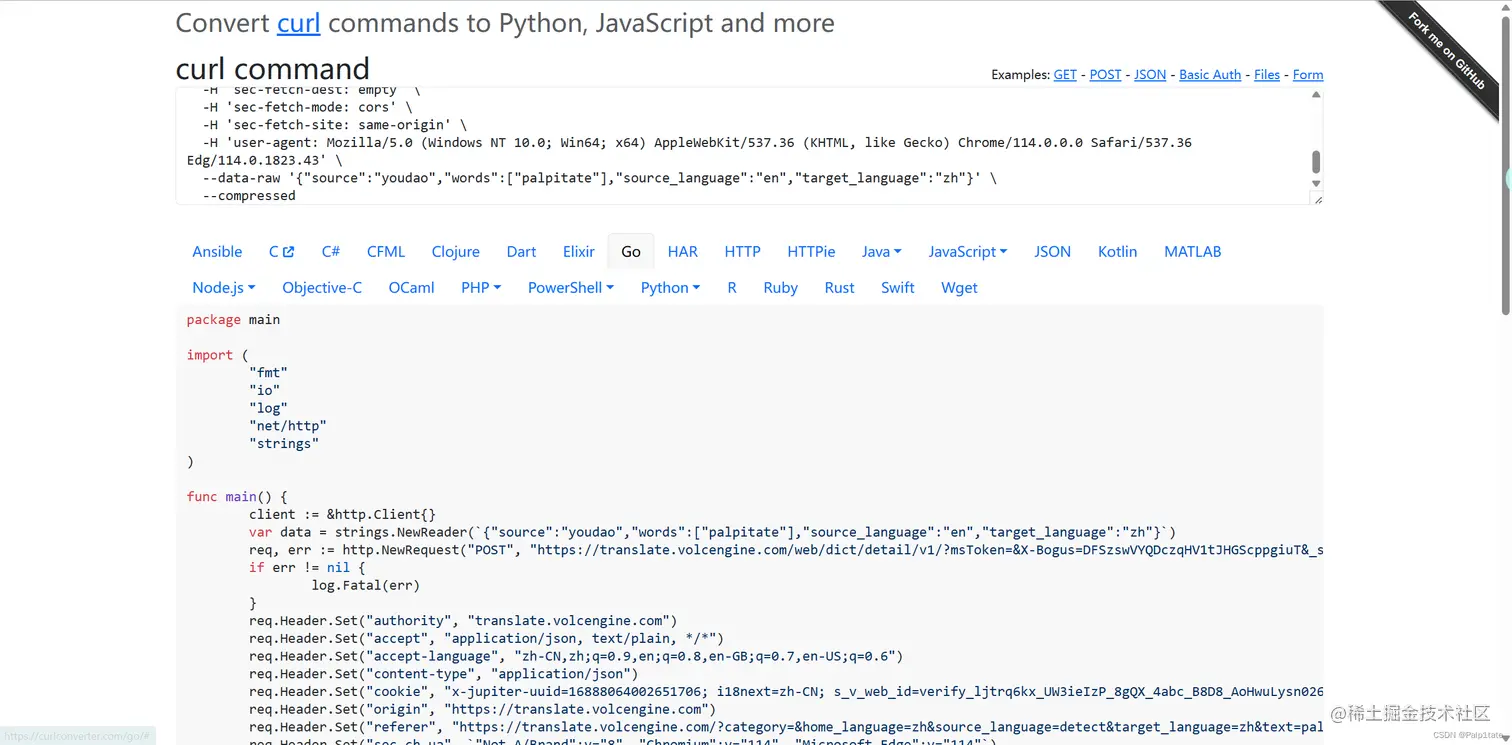
Task: Expand the Java dropdown
Action: [x=882, y=252]
